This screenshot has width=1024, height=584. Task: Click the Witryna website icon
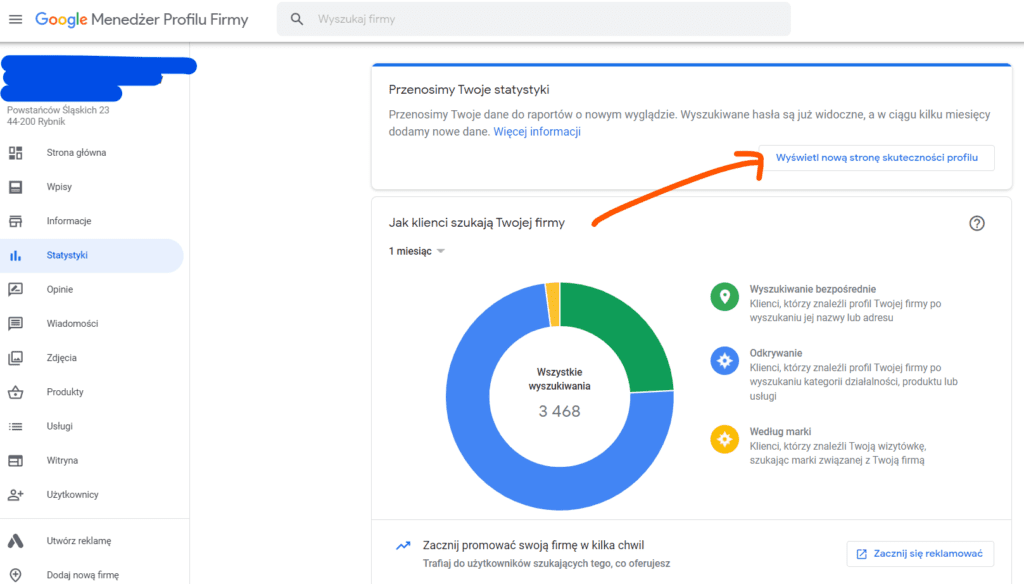click(x=15, y=461)
